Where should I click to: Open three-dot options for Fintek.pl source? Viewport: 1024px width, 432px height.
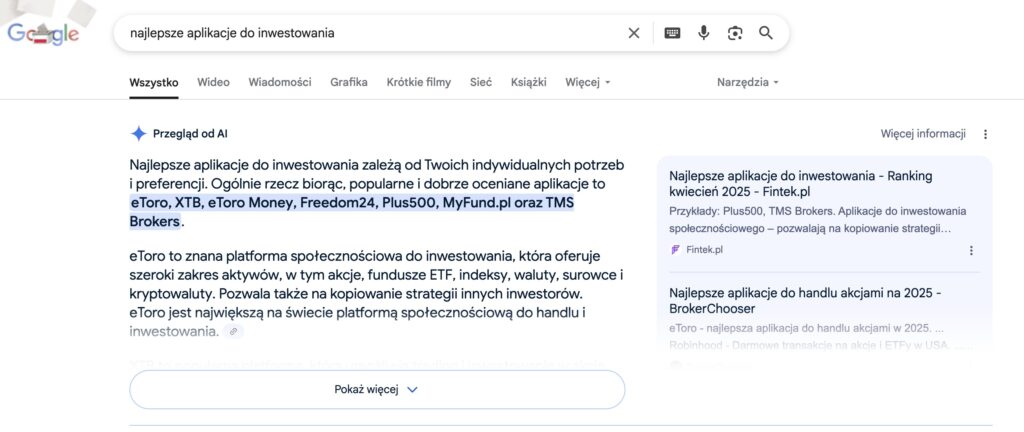point(971,250)
